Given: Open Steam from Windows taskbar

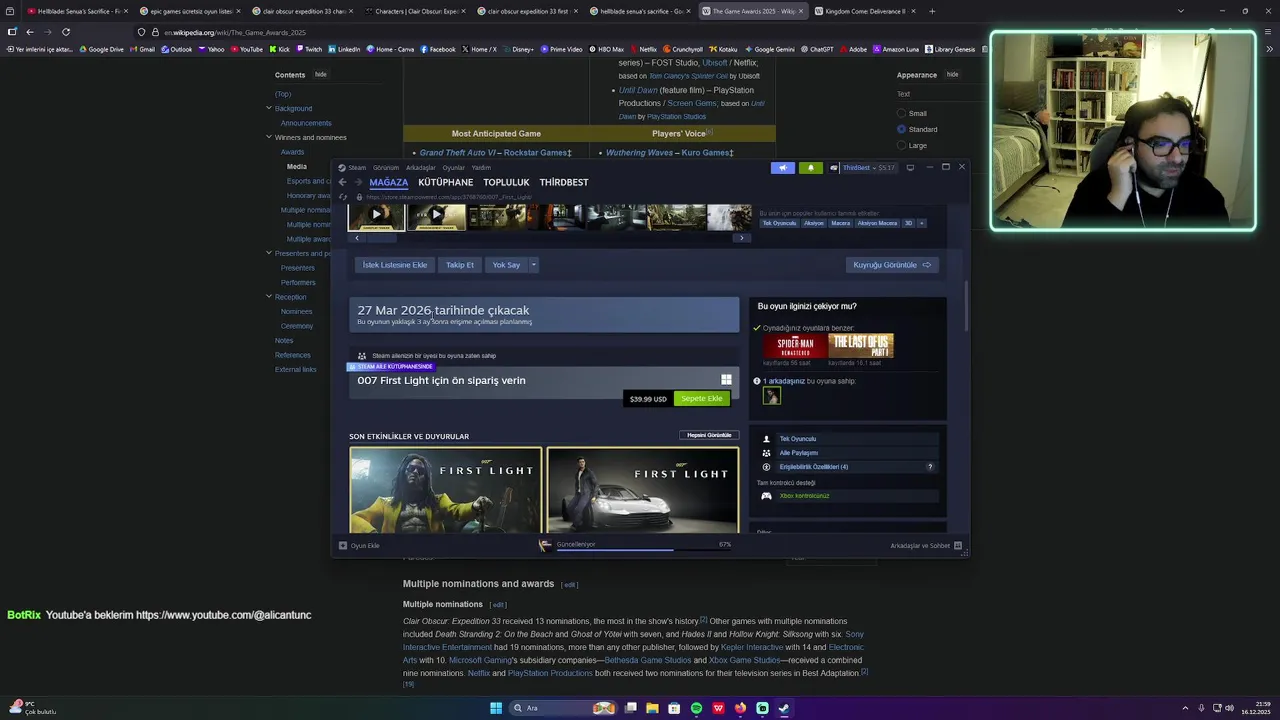Looking at the screenshot, I should (784, 708).
